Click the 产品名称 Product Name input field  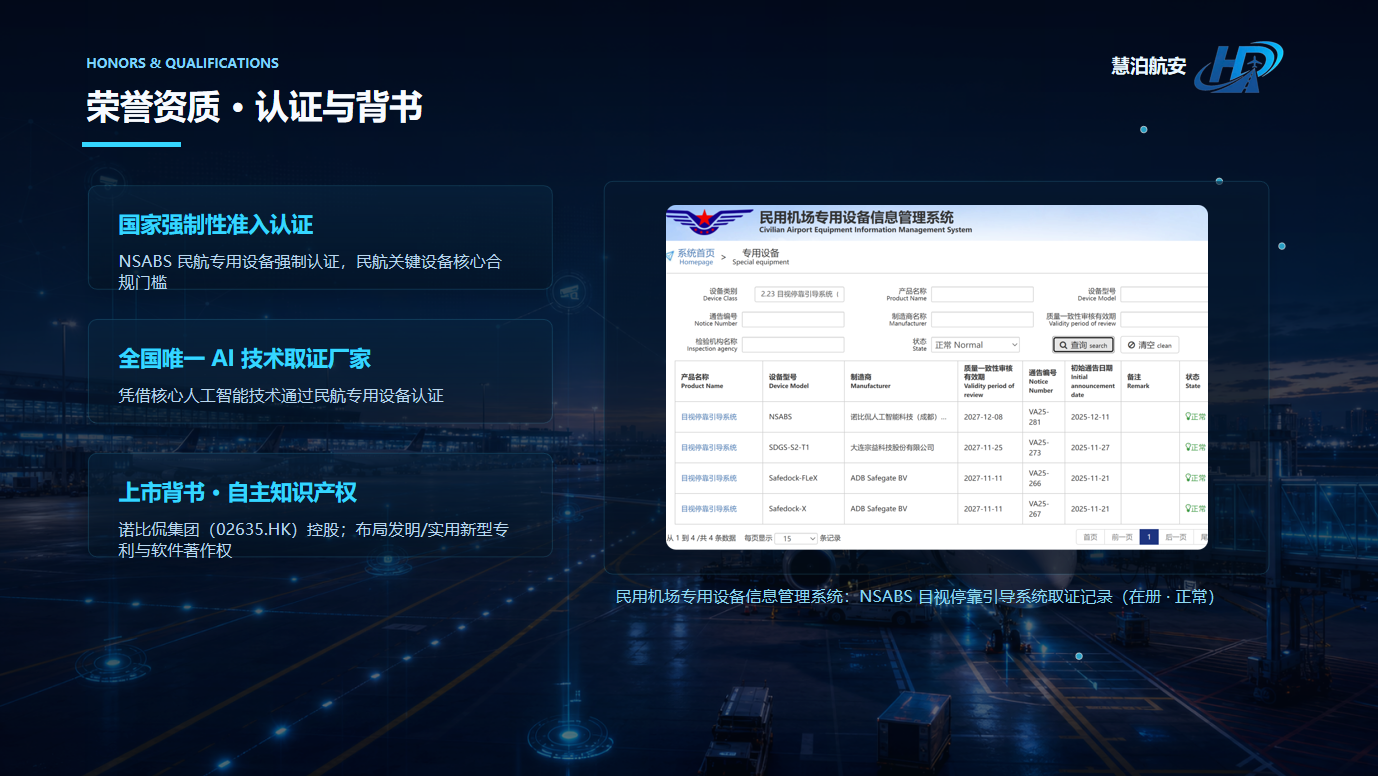(x=982, y=294)
